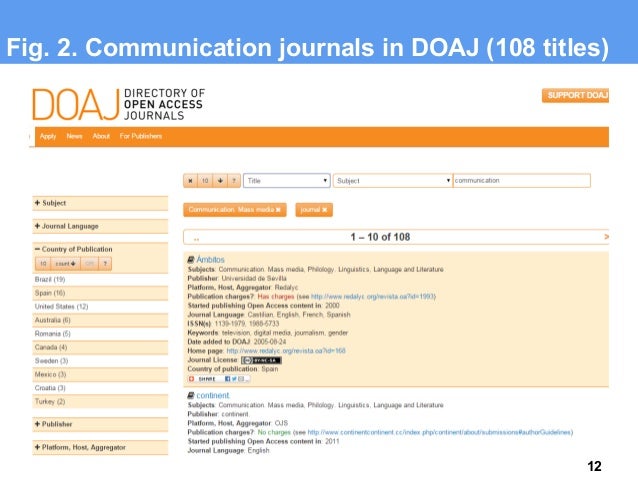Open the Ámbitos publication charges redalyc link
638x479 pixels.
pos(373,296)
